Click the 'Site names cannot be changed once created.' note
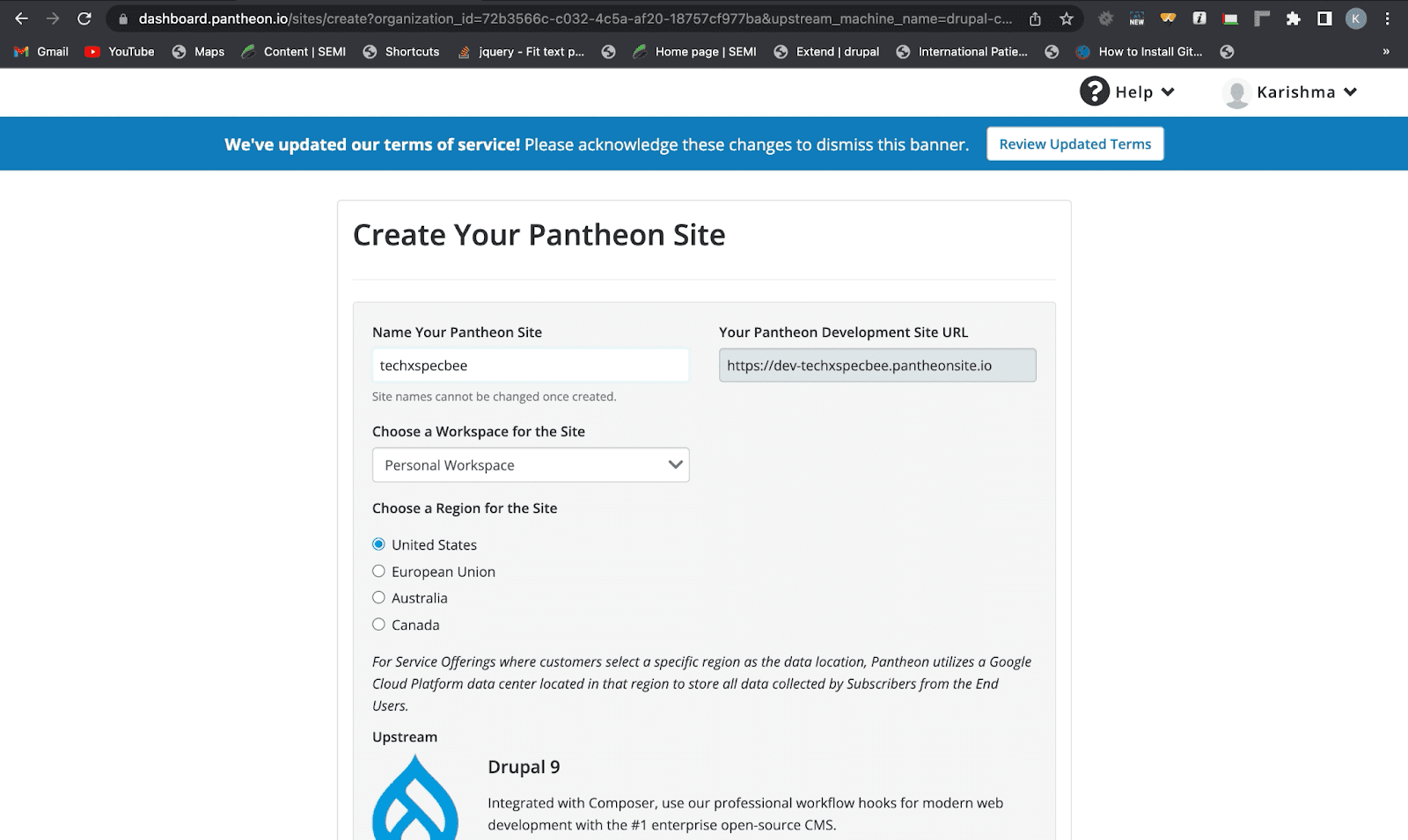Screen dimensions: 1408x840 (494, 397)
